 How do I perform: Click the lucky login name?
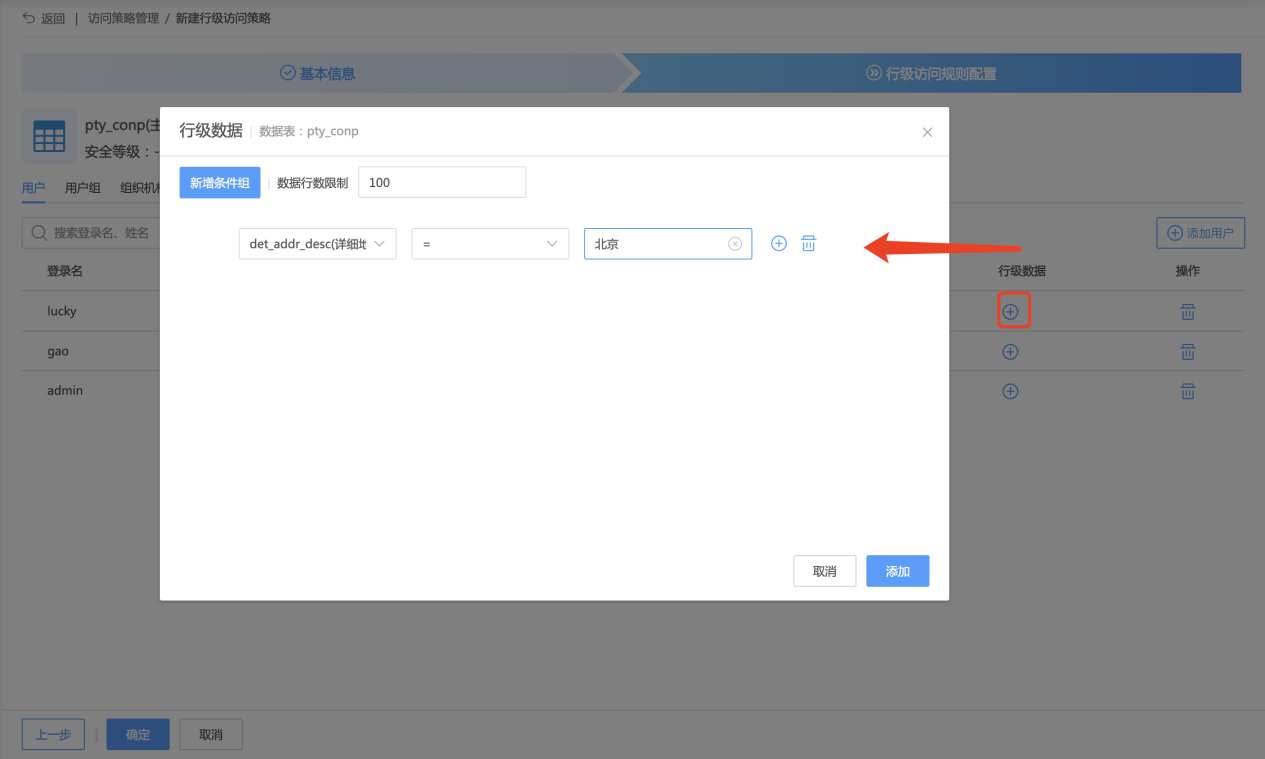pos(62,311)
